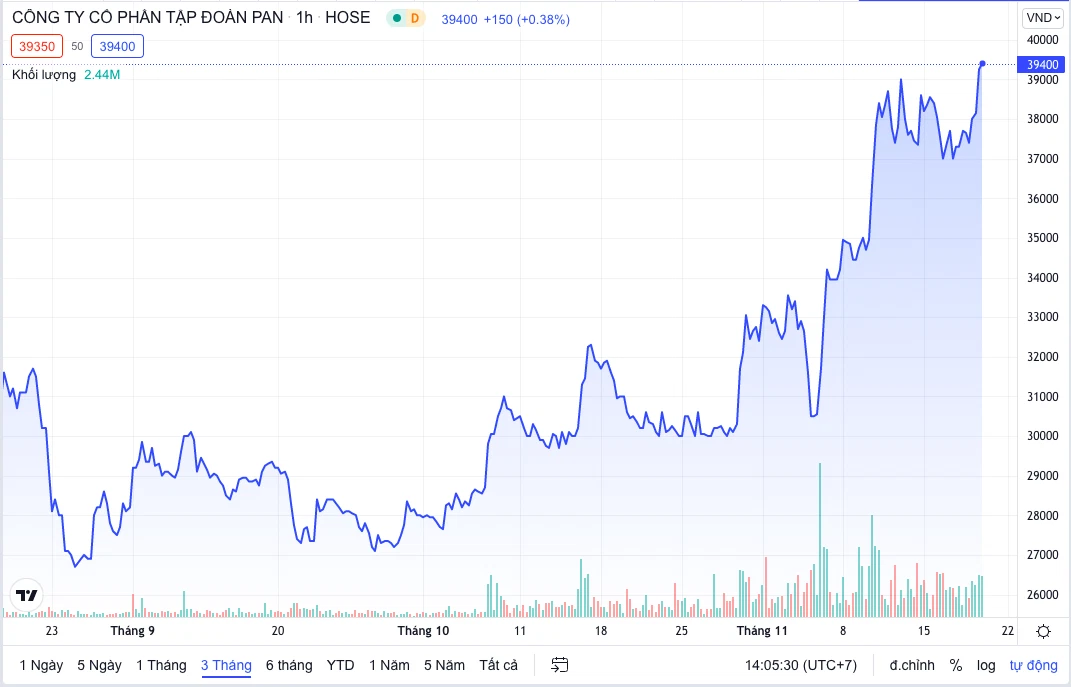Open chart settings gear icon
The width and height of the screenshot is (1071, 687).
pyautogui.click(x=1043, y=631)
